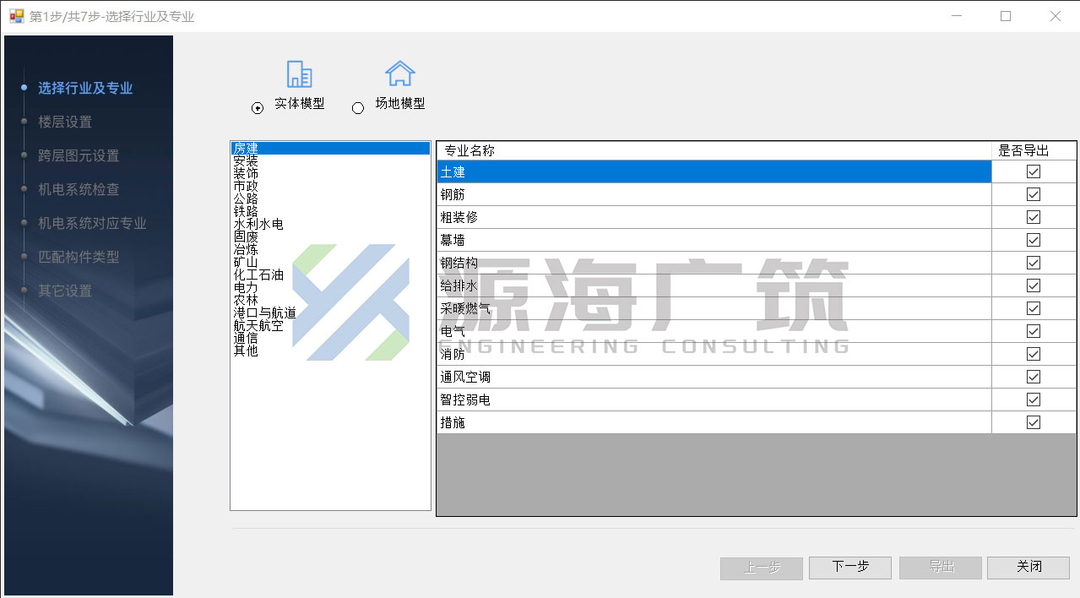Select the 消防 row name cell
This screenshot has width=1080, height=598.
(714, 354)
